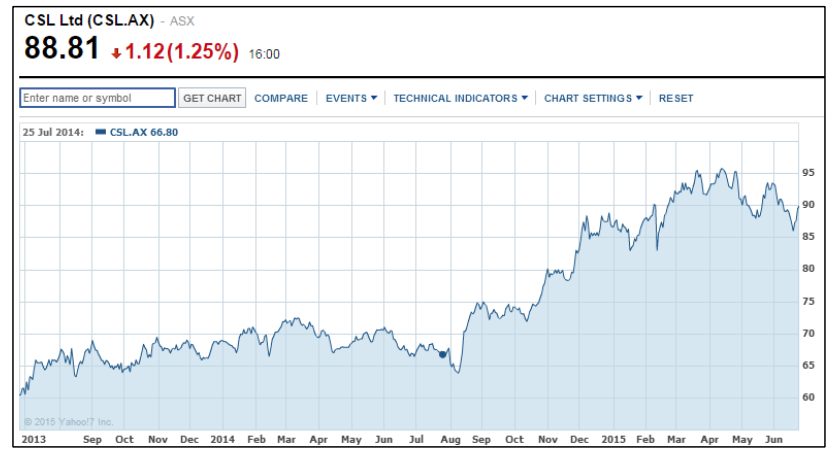The height and width of the screenshot is (458, 837).
Task: Click the 85 price axis label
Action: pyautogui.click(x=808, y=236)
